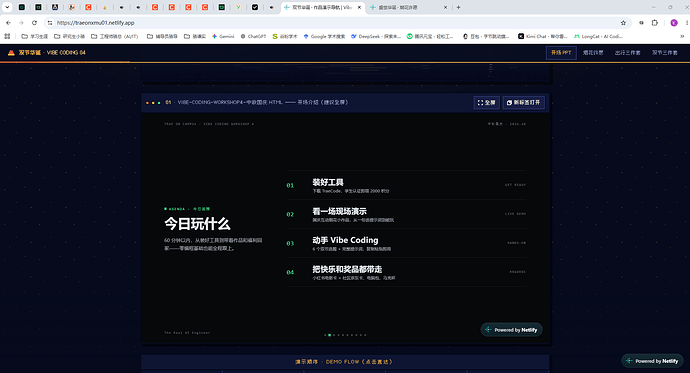Viewport: 690px width, 373px height.
Task: Open the apps grid icon in bookmarks bar
Action: click(x=7, y=37)
